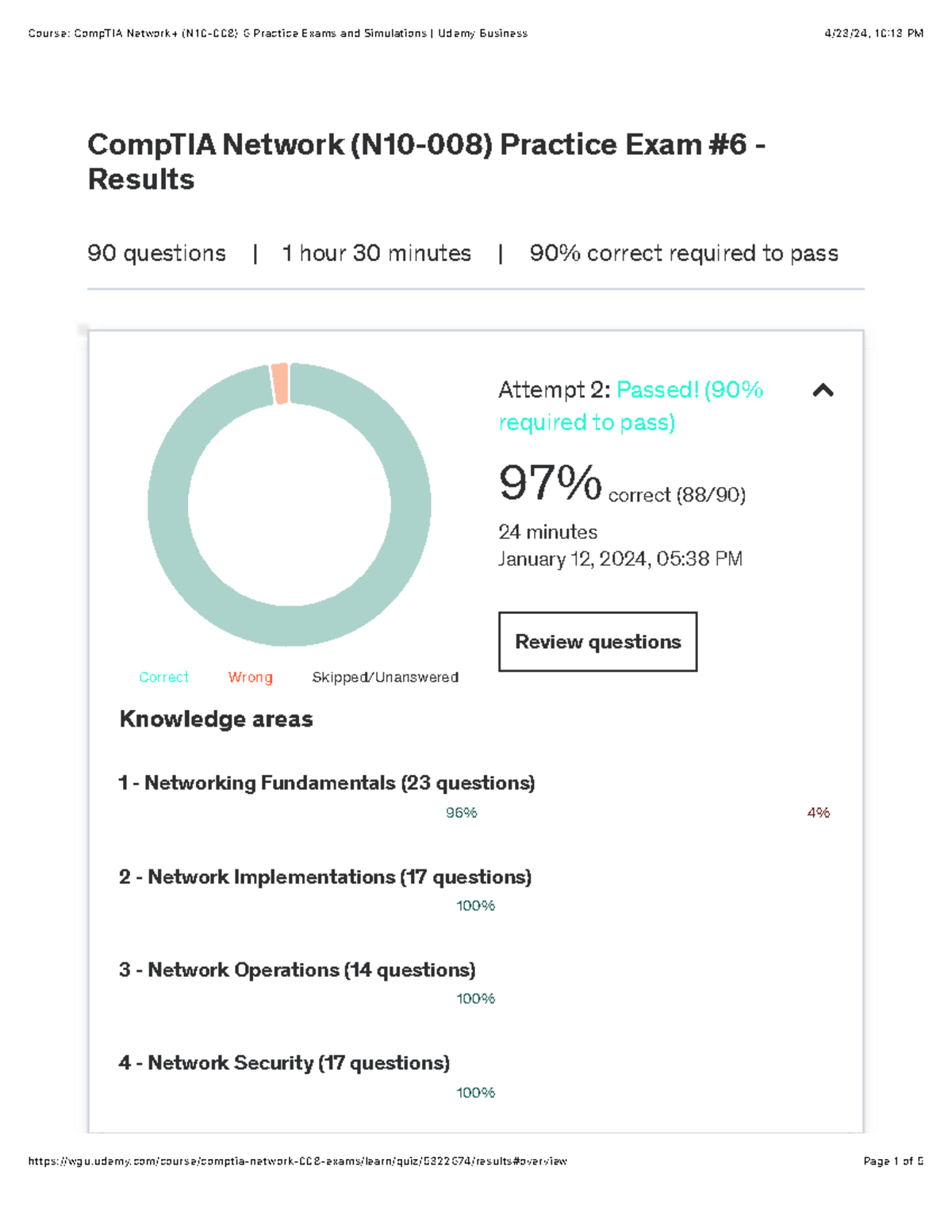The width and height of the screenshot is (952, 1232).
Task: Click the exam date January 12, 2024 text
Action: click(620, 558)
